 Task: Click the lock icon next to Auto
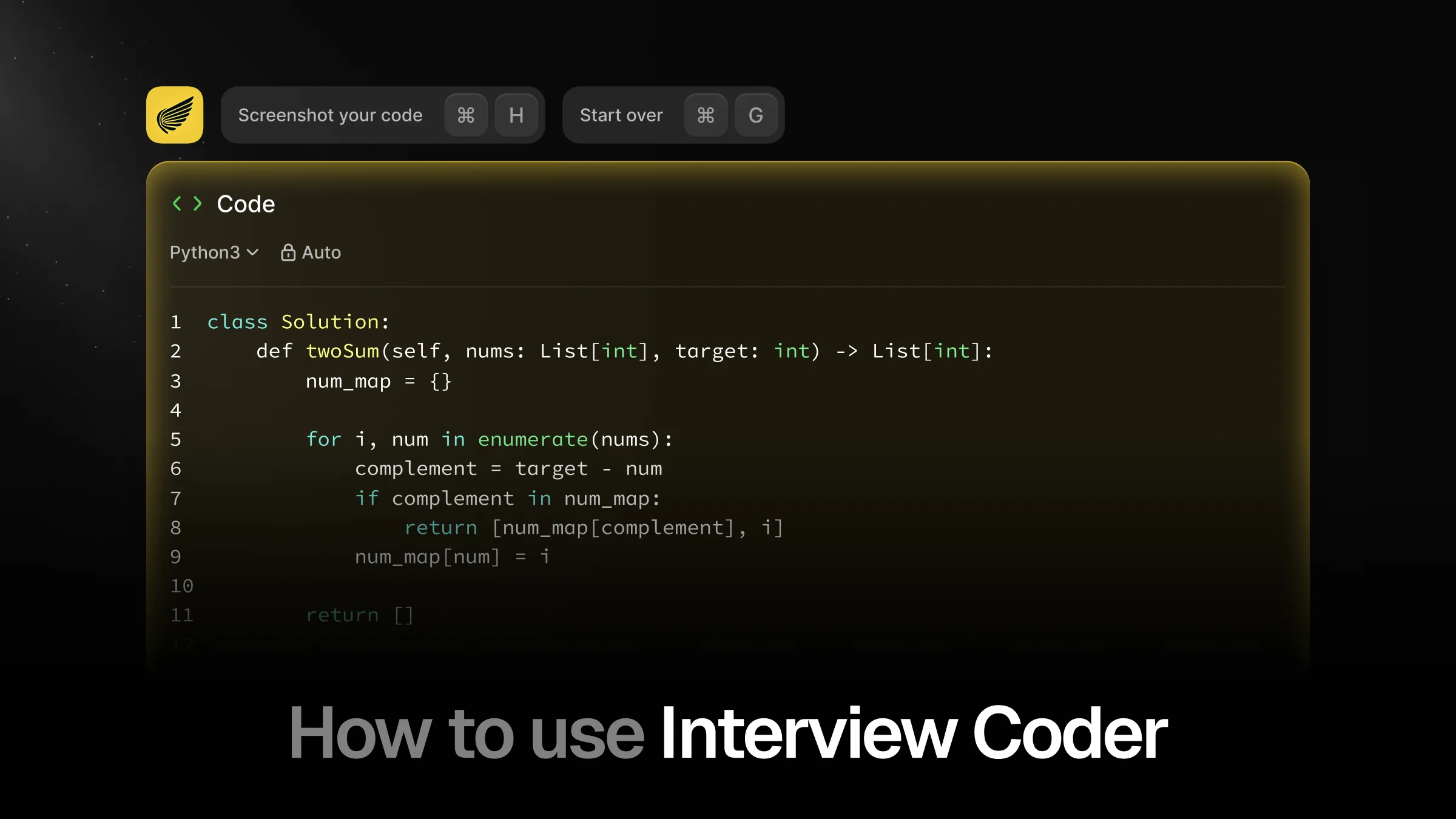[288, 252]
